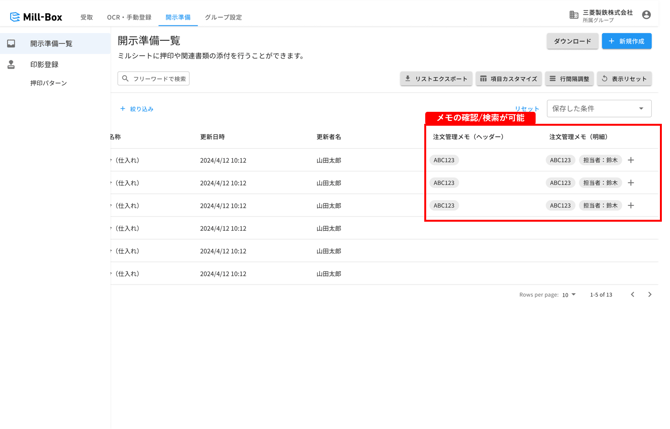Image resolution: width=670 pixels, height=429 pixels.
Task: Click the 印影登録 stamp icon in sidebar
Action: pos(11,65)
